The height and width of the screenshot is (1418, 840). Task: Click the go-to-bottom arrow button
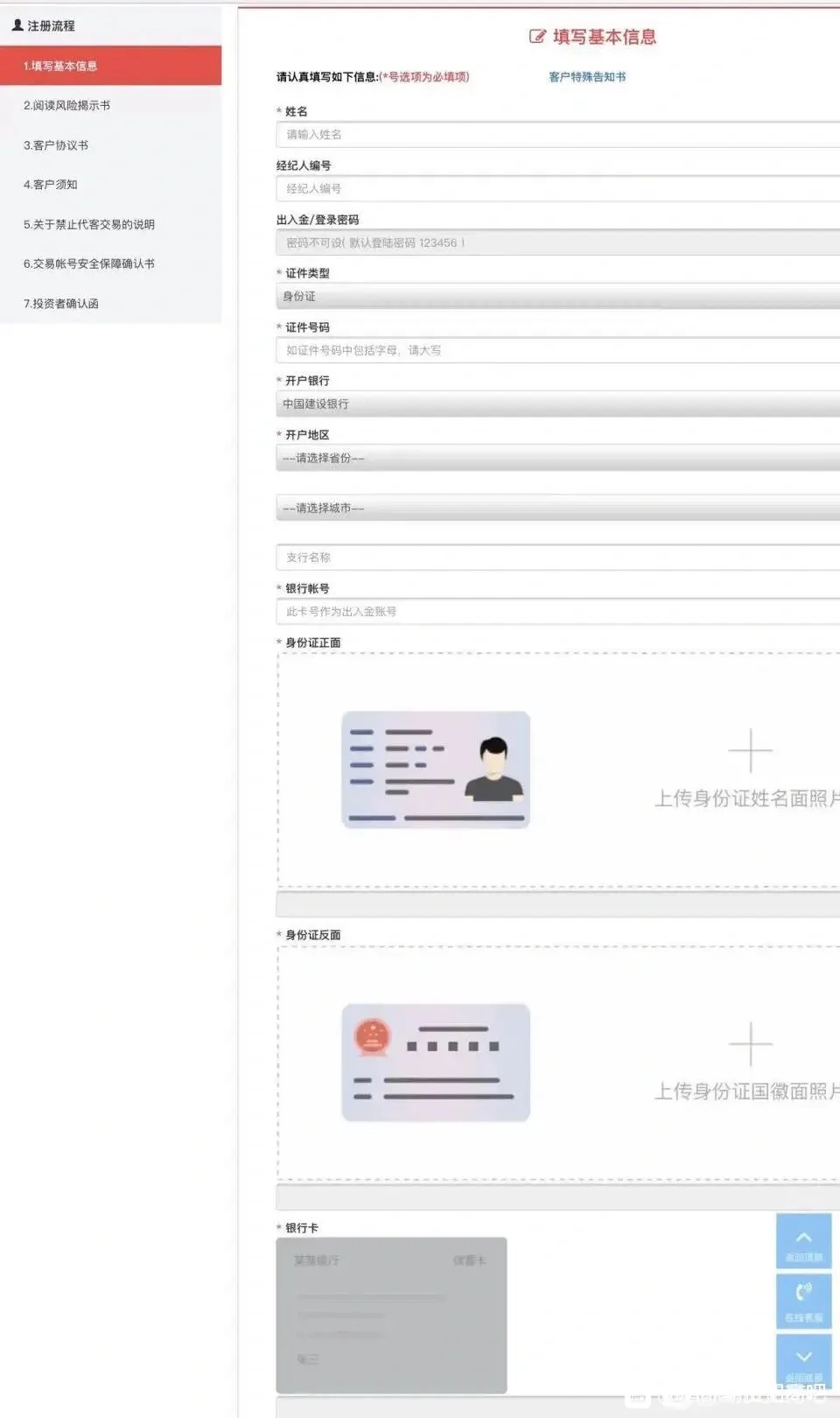tap(803, 1360)
